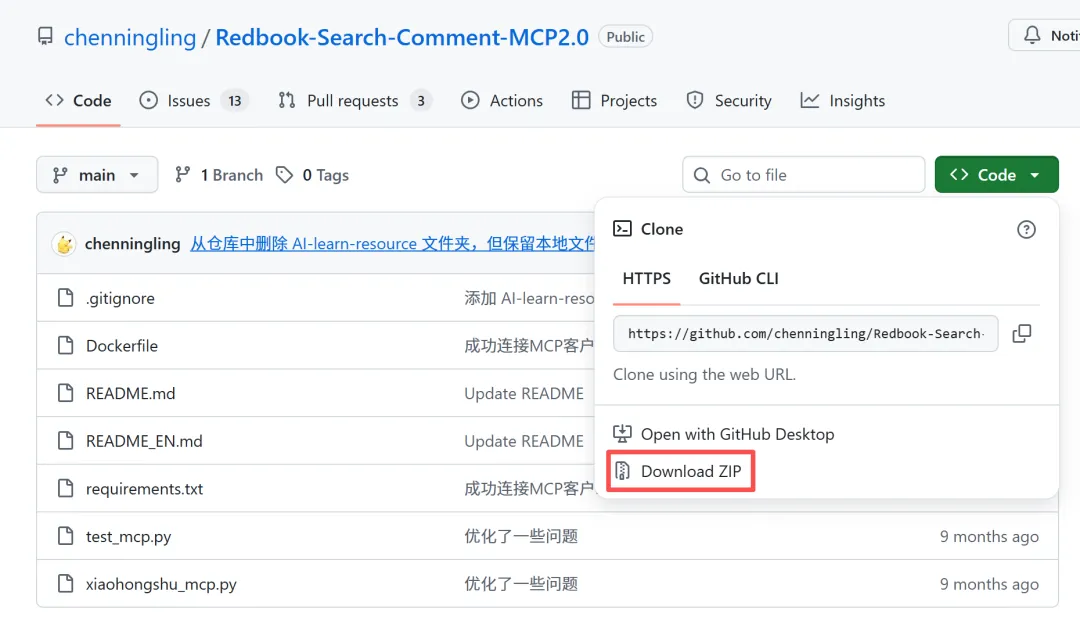
Task: Open the requirements.txt file
Action: coord(144,489)
